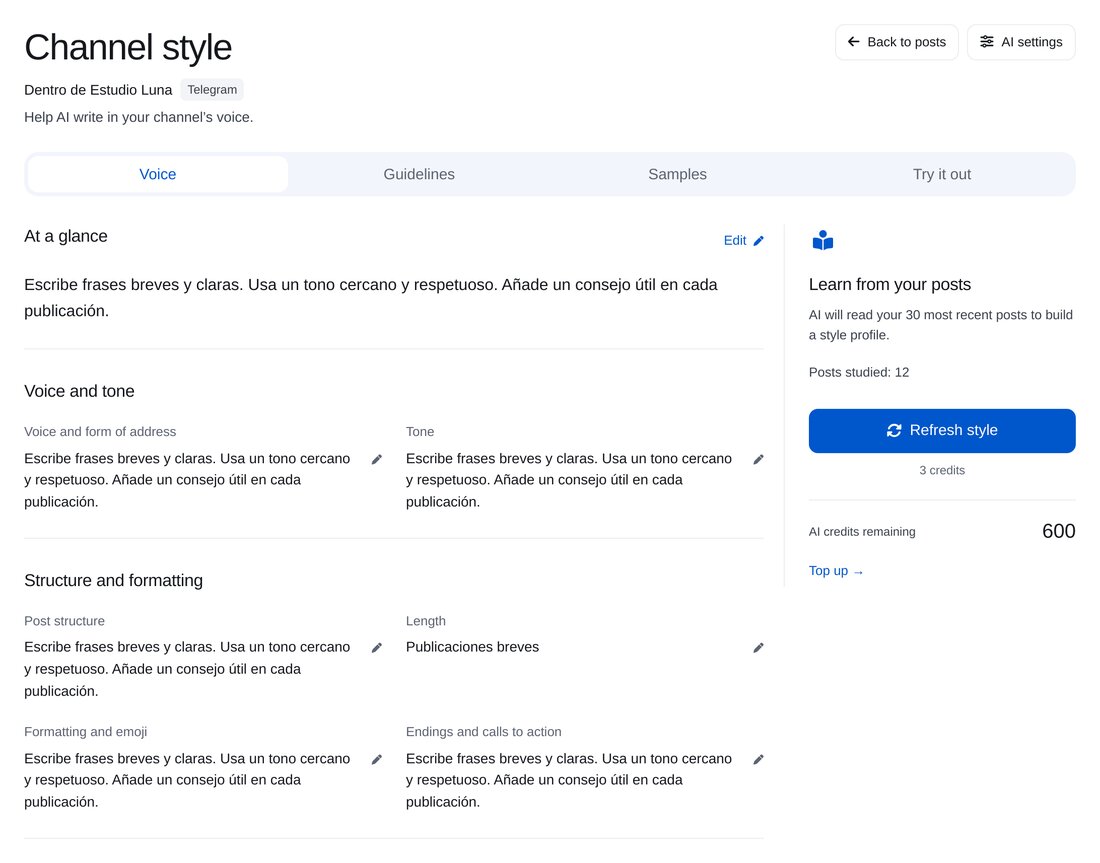
Task: Click the Voice and tone heading
Action: tap(79, 391)
